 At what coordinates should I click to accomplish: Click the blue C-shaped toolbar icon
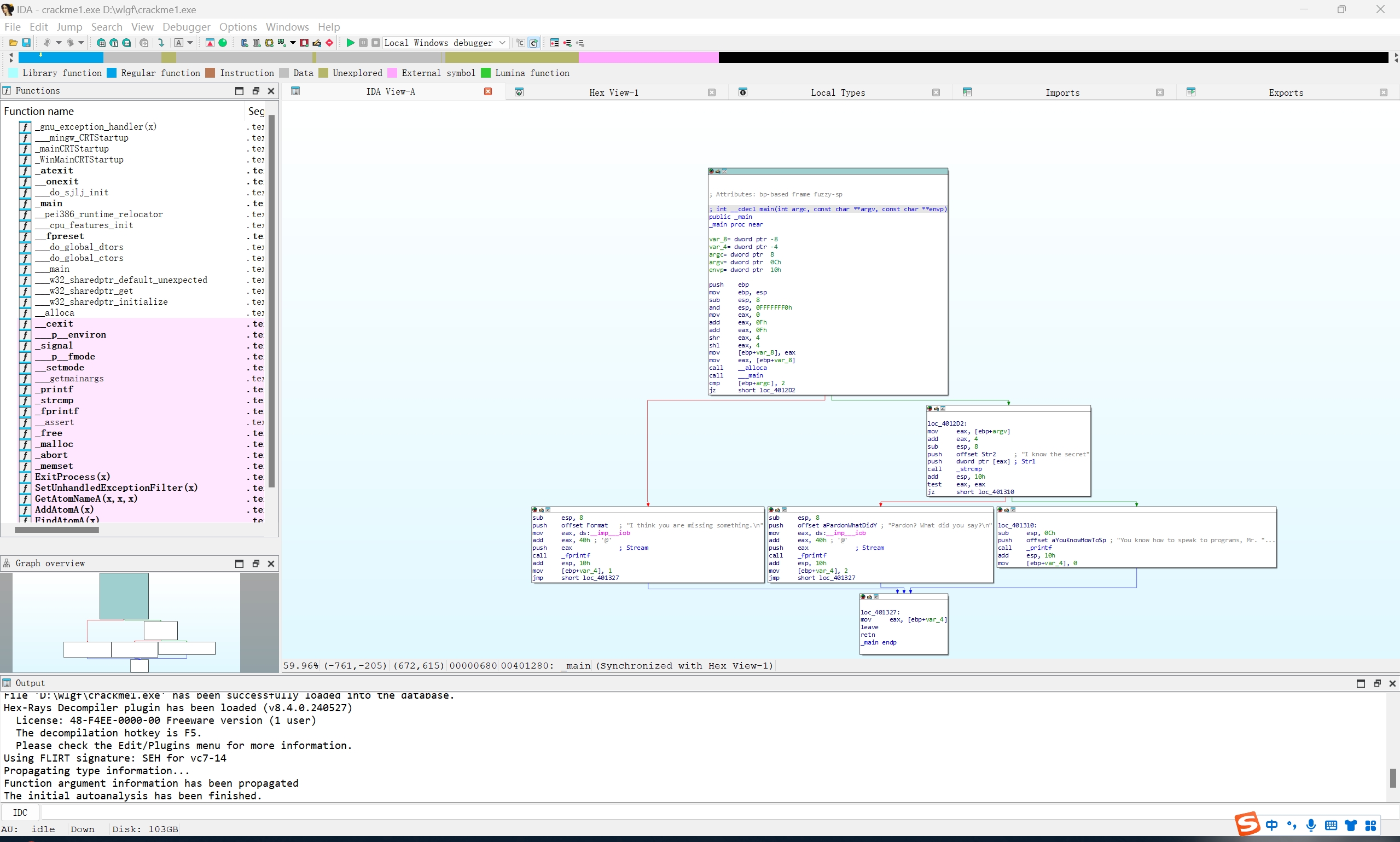point(245,43)
